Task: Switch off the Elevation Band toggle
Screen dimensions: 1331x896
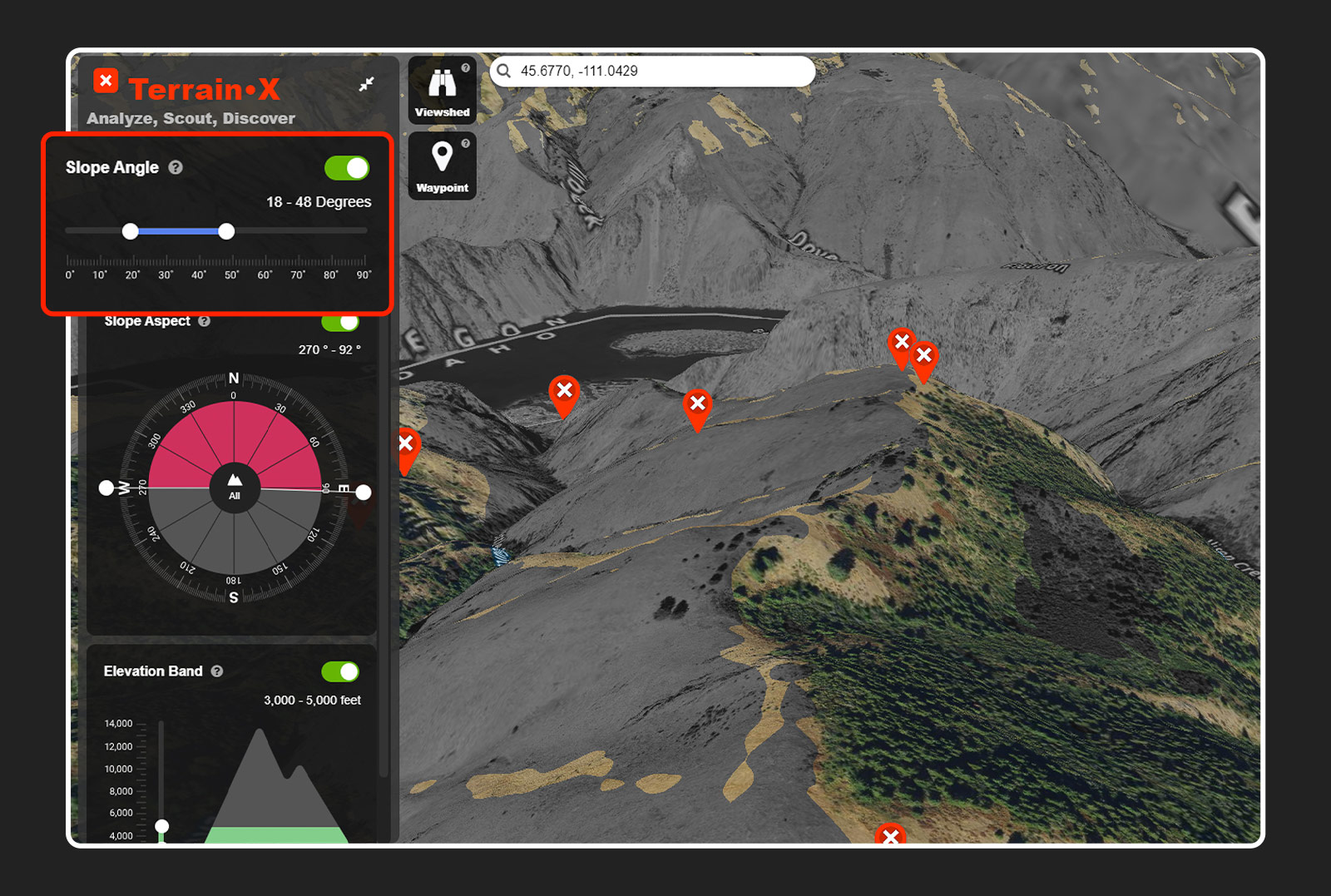Action: coord(340,671)
